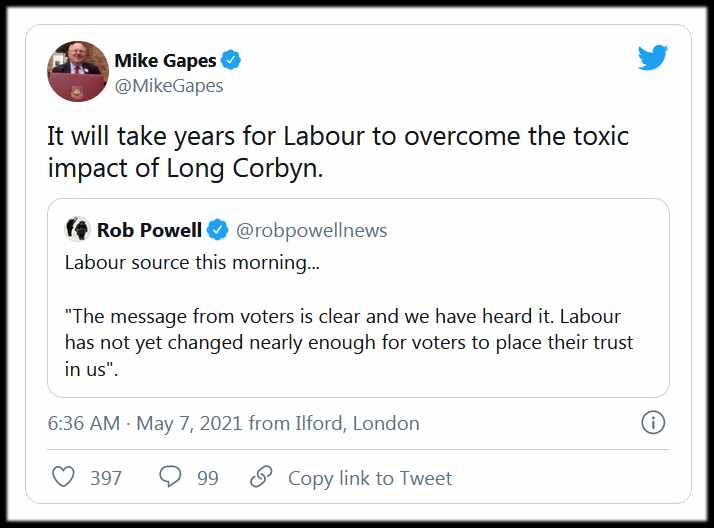Click Mike Gapes' blue verified badge

[231, 61]
